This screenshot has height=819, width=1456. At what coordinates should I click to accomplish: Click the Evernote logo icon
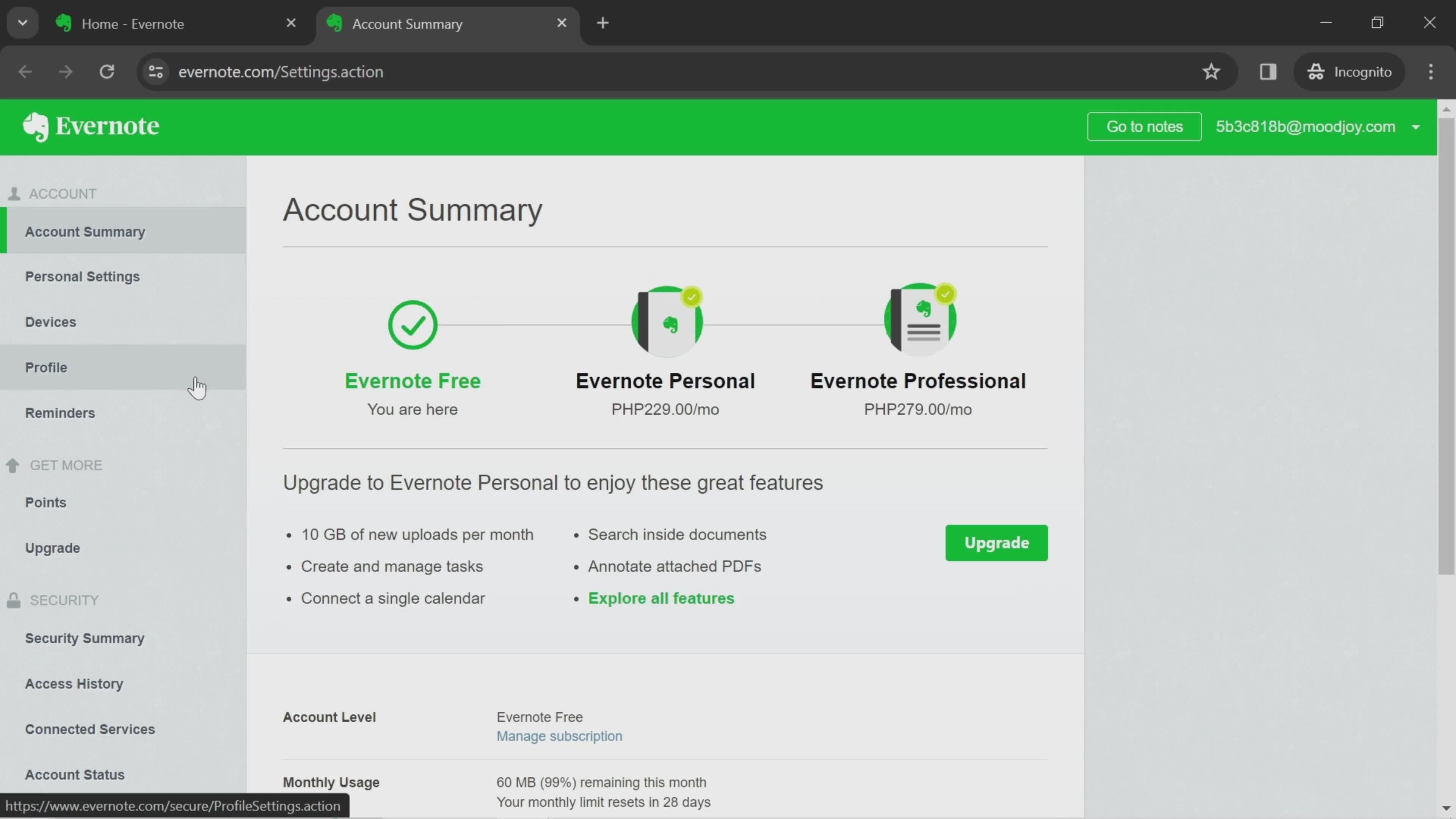[34, 126]
